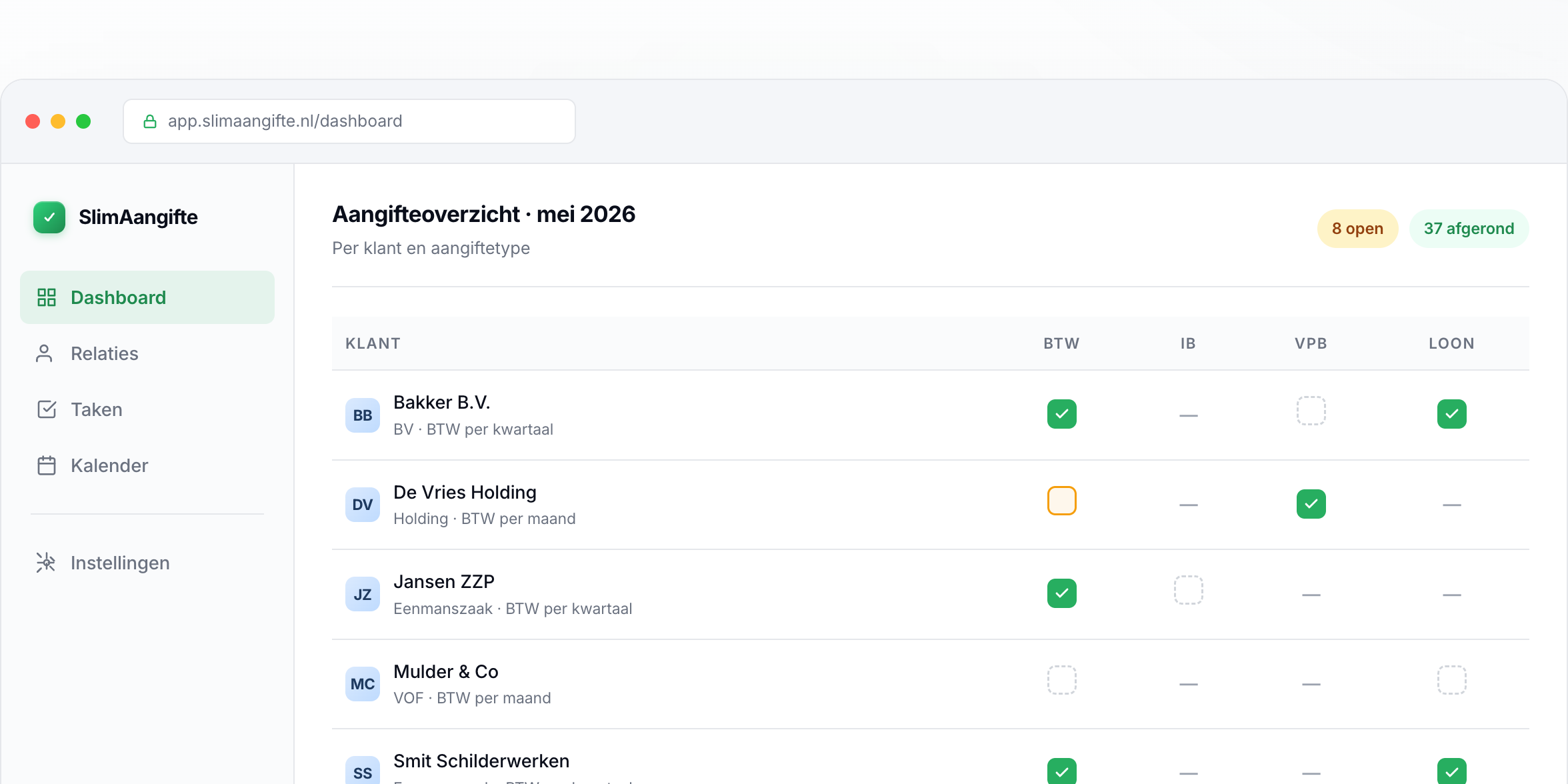
Task: Click the KLANT column header
Action: 373,343
